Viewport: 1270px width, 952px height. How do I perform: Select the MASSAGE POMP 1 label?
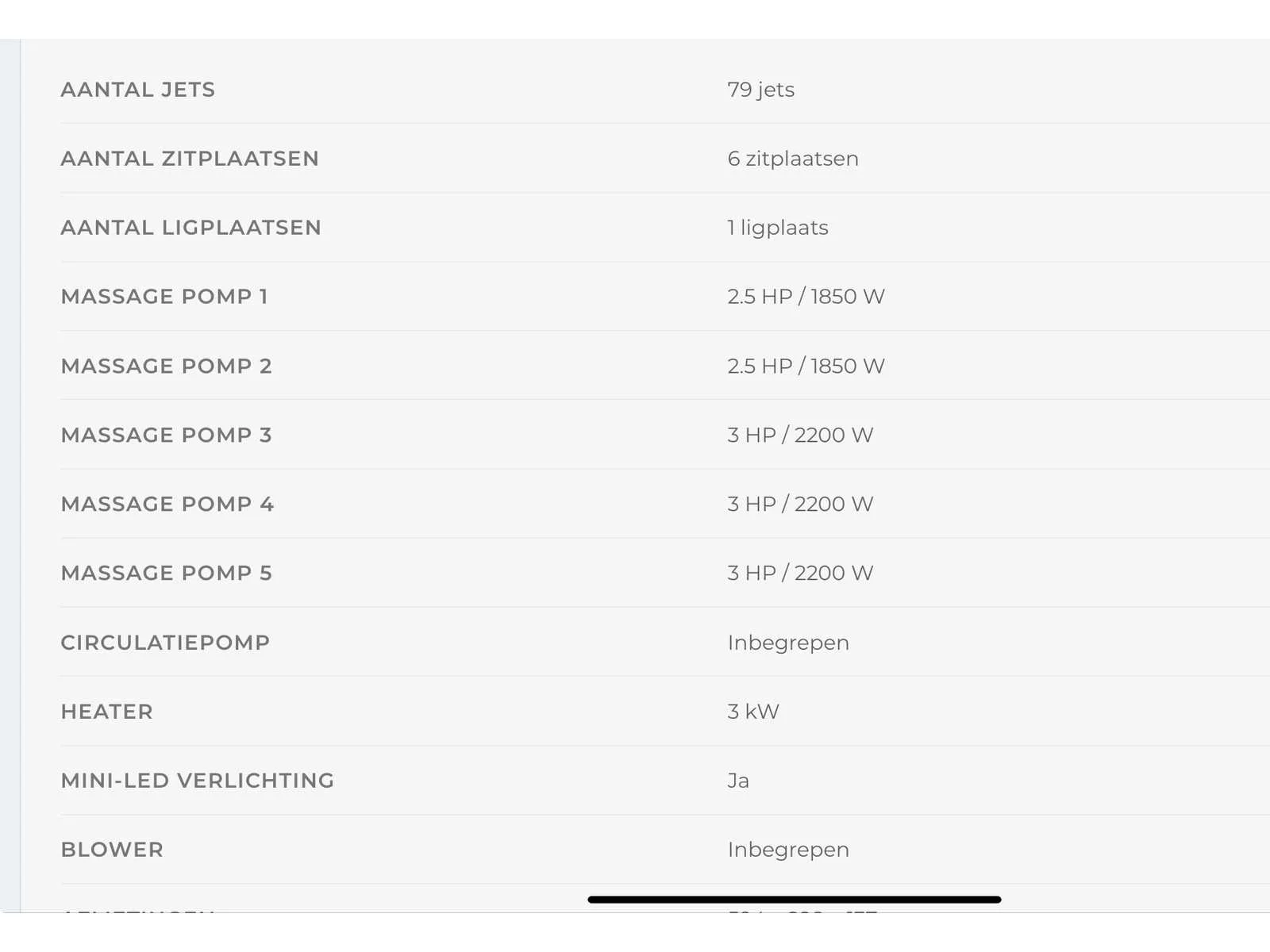pyautogui.click(x=164, y=297)
